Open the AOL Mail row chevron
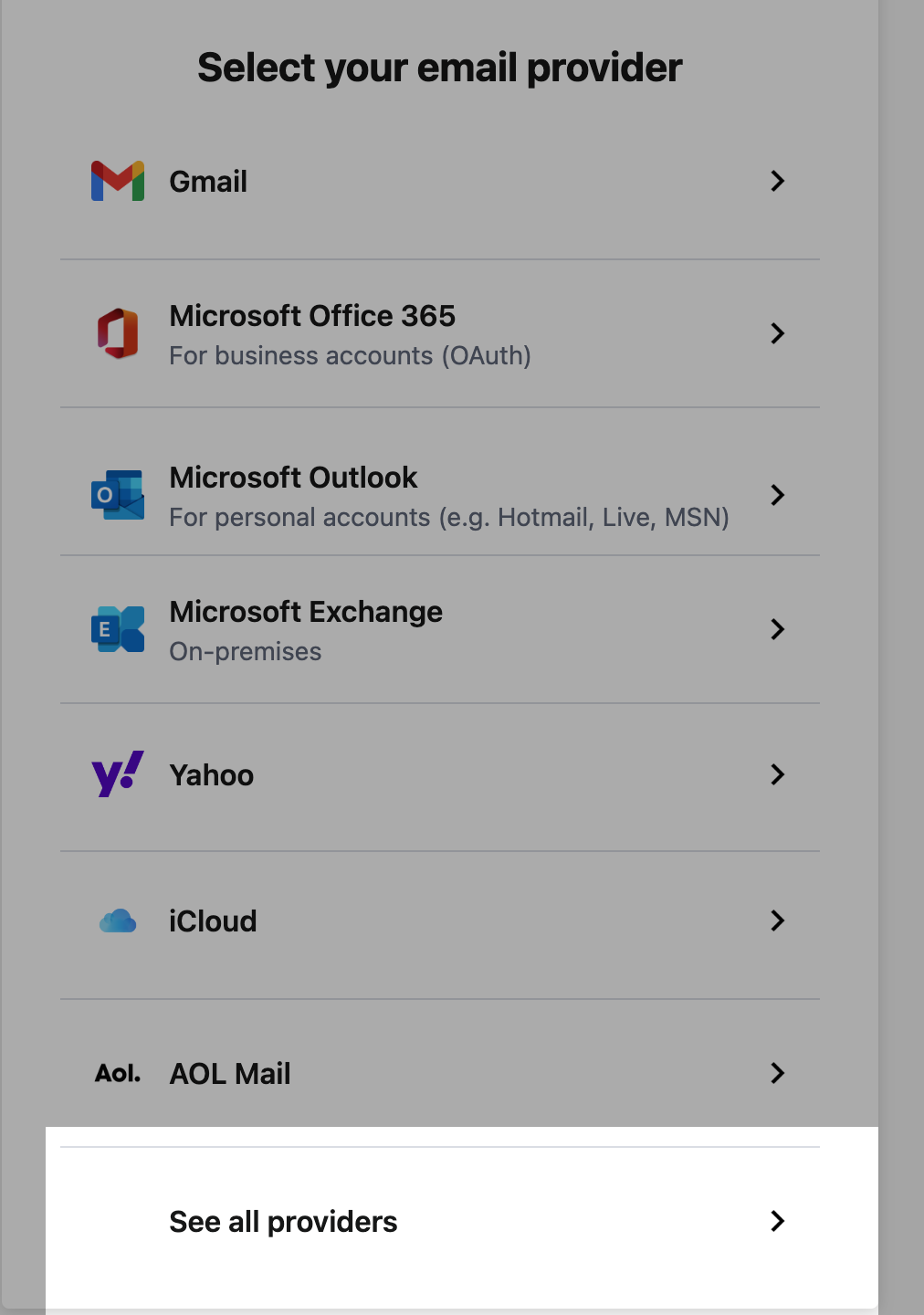Image resolution: width=924 pixels, height=1315 pixels. [777, 1073]
